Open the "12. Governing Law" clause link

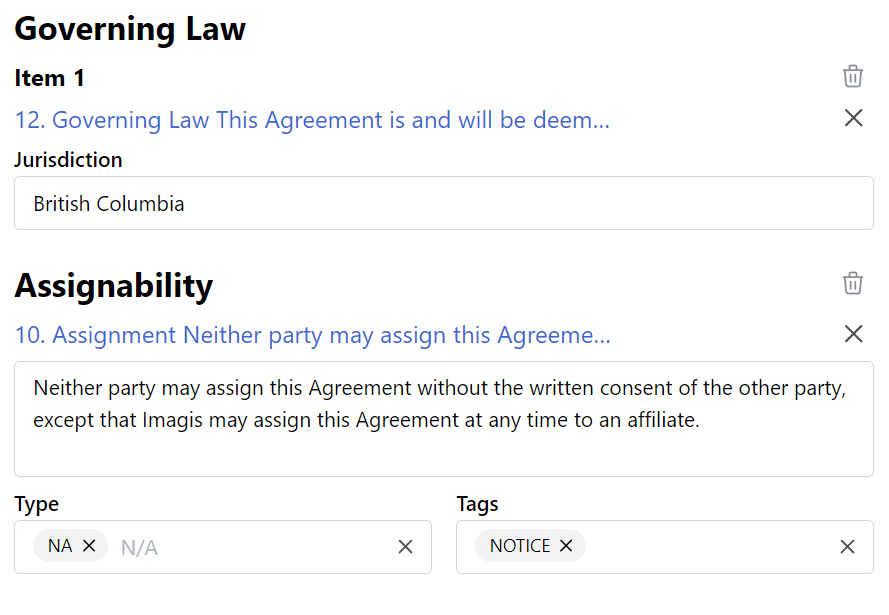(312, 120)
